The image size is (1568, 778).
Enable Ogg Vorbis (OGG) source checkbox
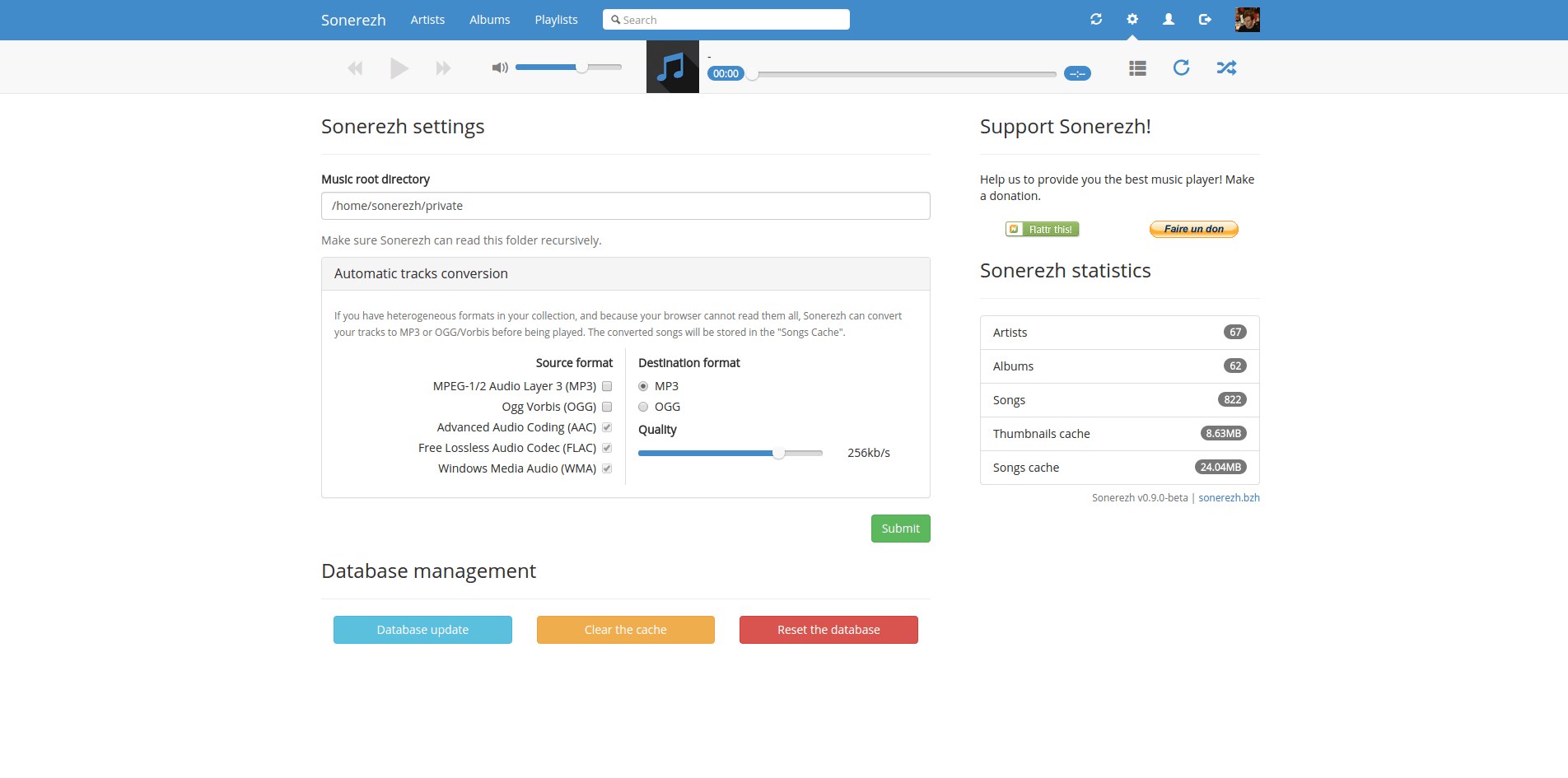pyautogui.click(x=607, y=407)
